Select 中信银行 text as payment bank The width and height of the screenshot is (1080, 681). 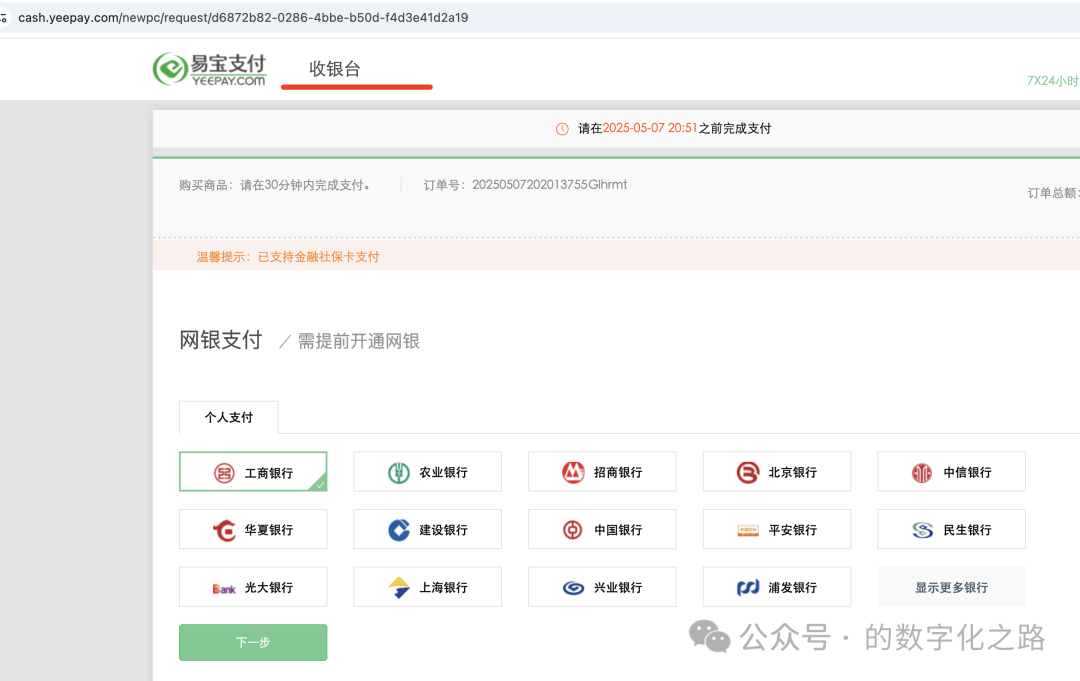967,472
